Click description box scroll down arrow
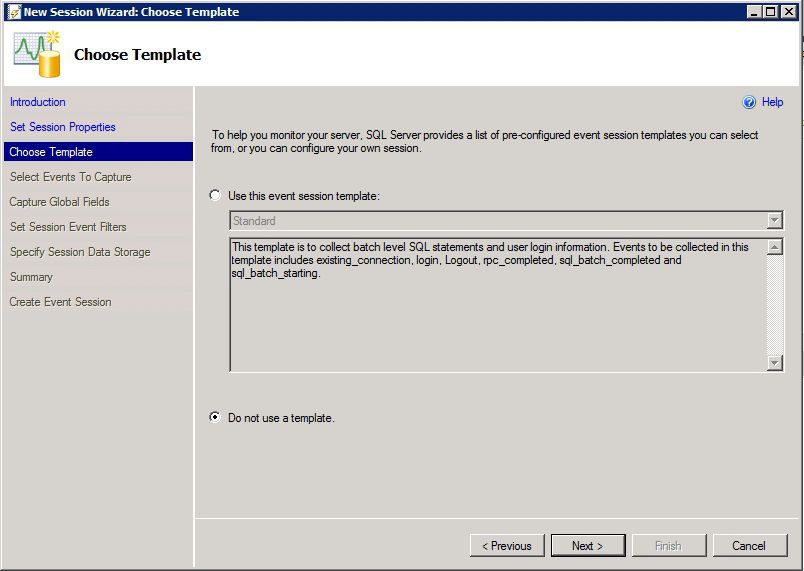Screen dimensions: 804x571 774,362
